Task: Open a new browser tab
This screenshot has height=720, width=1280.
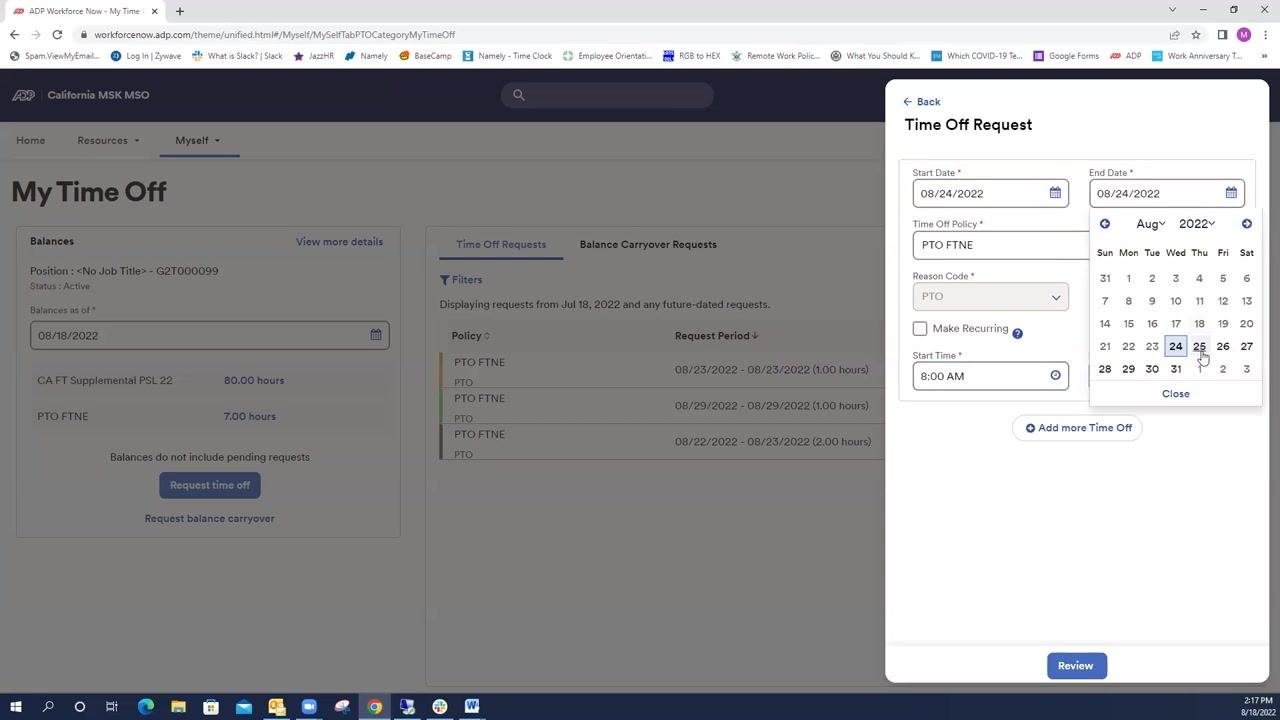Action: pyautogui.click(x=180, y=11)
